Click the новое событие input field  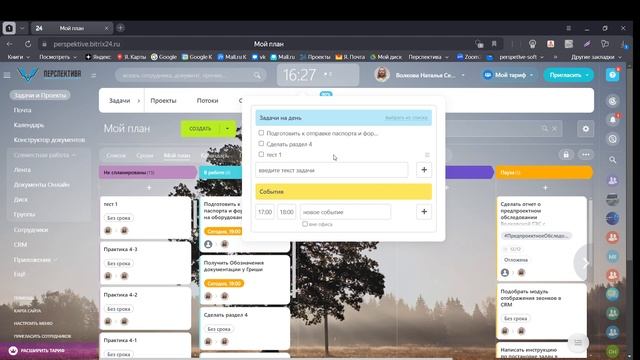click(345, 212)
